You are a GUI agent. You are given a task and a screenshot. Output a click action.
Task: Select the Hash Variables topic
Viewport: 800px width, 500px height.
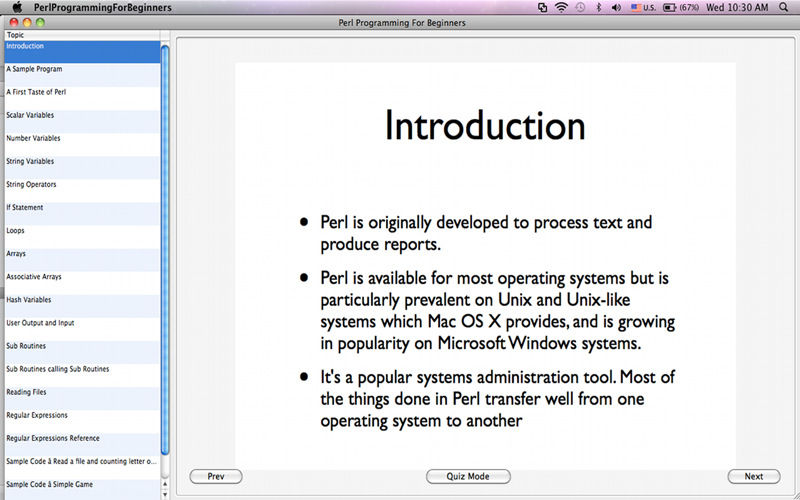pos(82,305)
